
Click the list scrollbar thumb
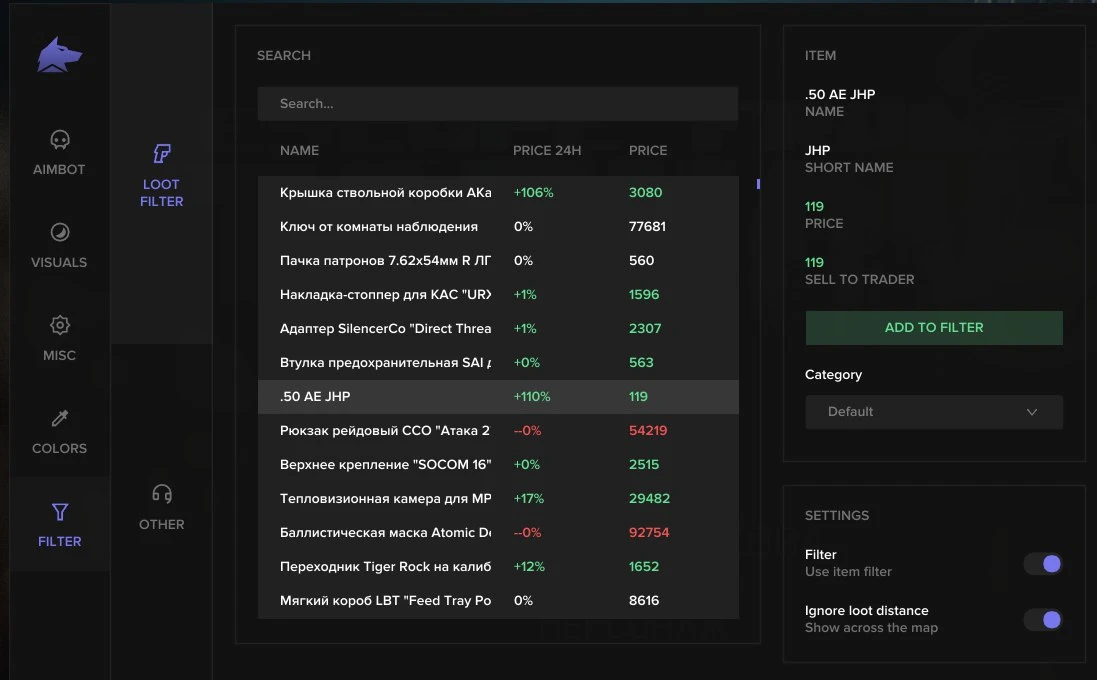coord(758,184)
